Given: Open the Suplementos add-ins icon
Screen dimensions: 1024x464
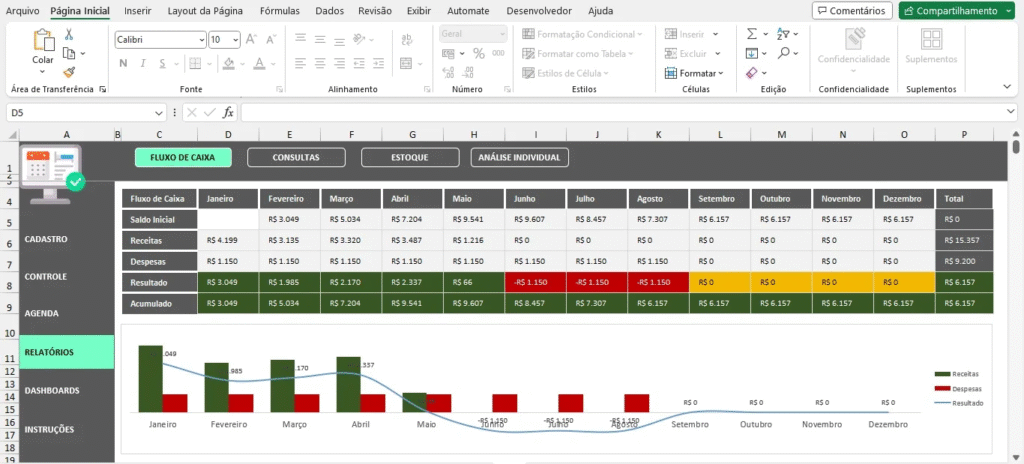Looking at the screenshot, I should click(x=930, y=41).
